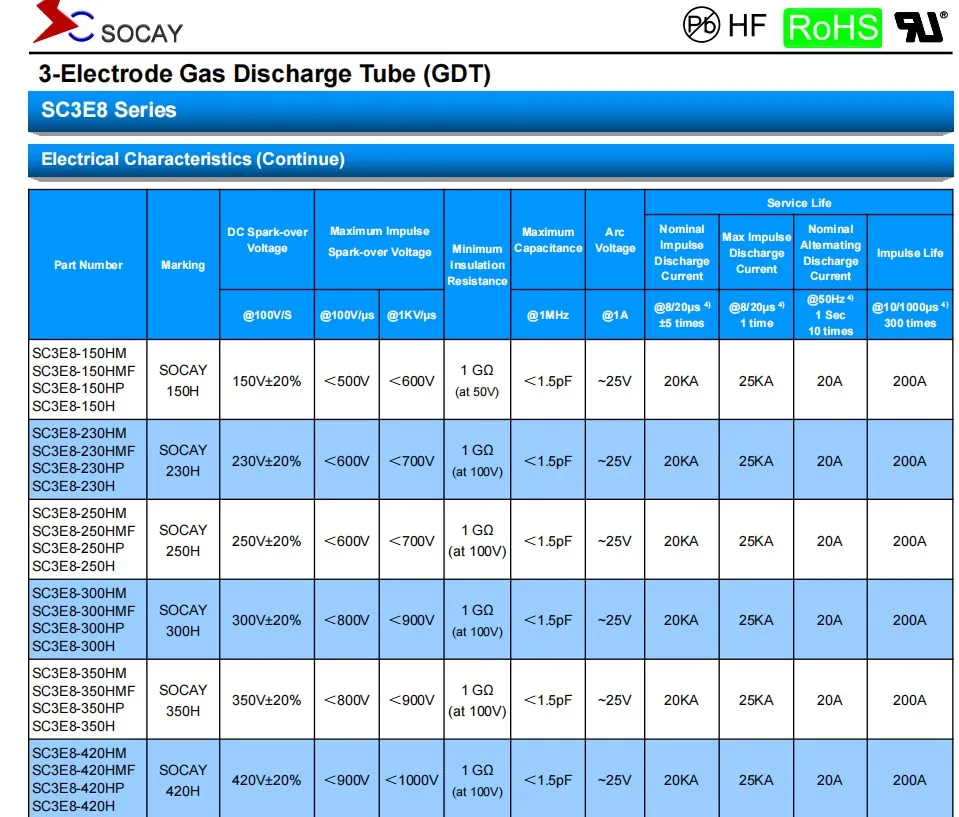Click the Arc Voltage header
The width and height of the screenshot is (959, 817).
tap(615, 240)
